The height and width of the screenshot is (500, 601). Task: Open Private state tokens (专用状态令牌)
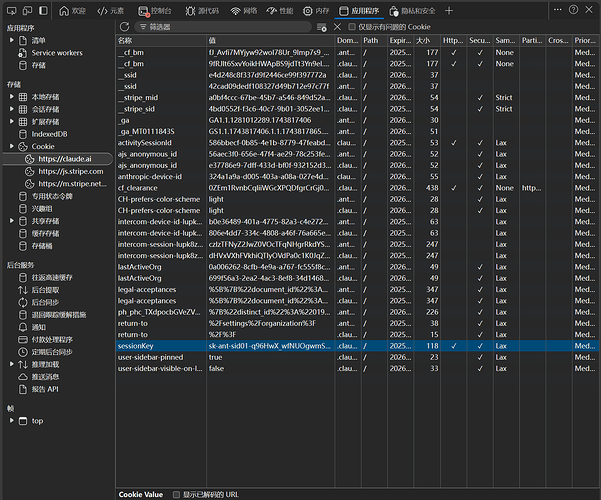[52, 196]
